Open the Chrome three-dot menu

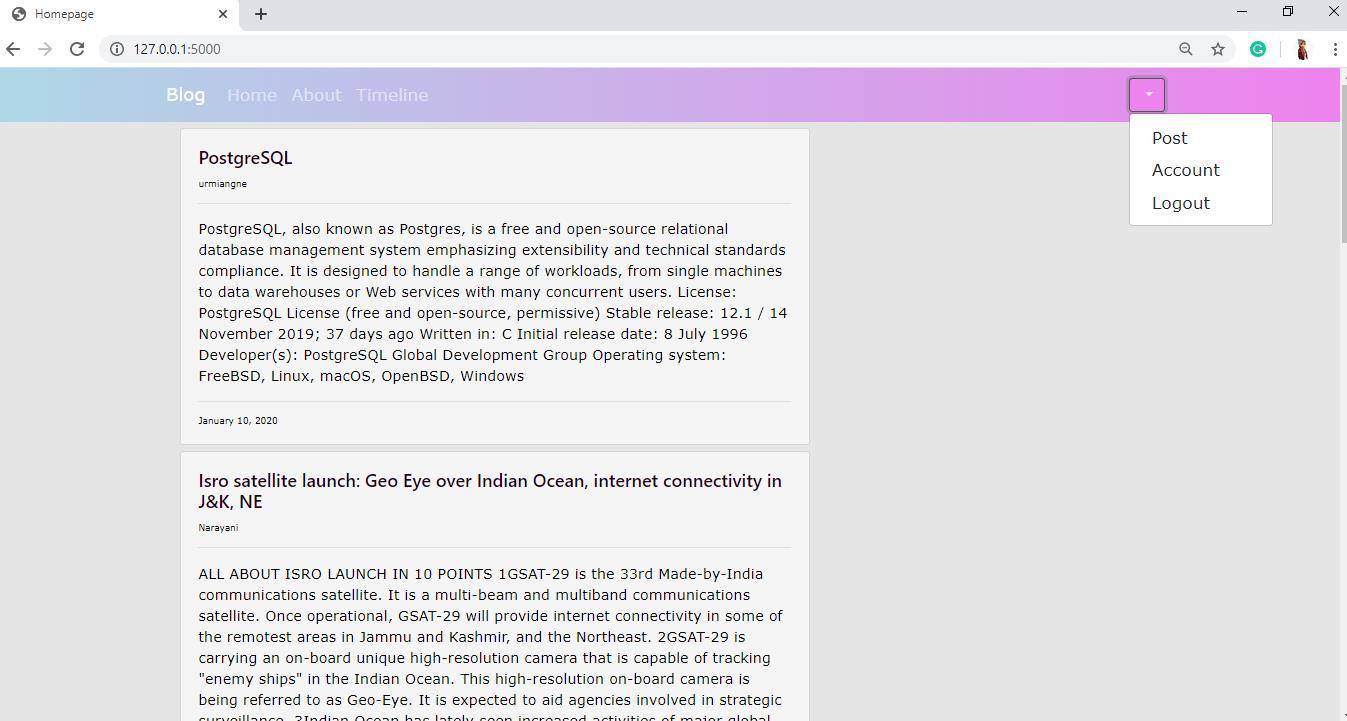(1335, 49)
